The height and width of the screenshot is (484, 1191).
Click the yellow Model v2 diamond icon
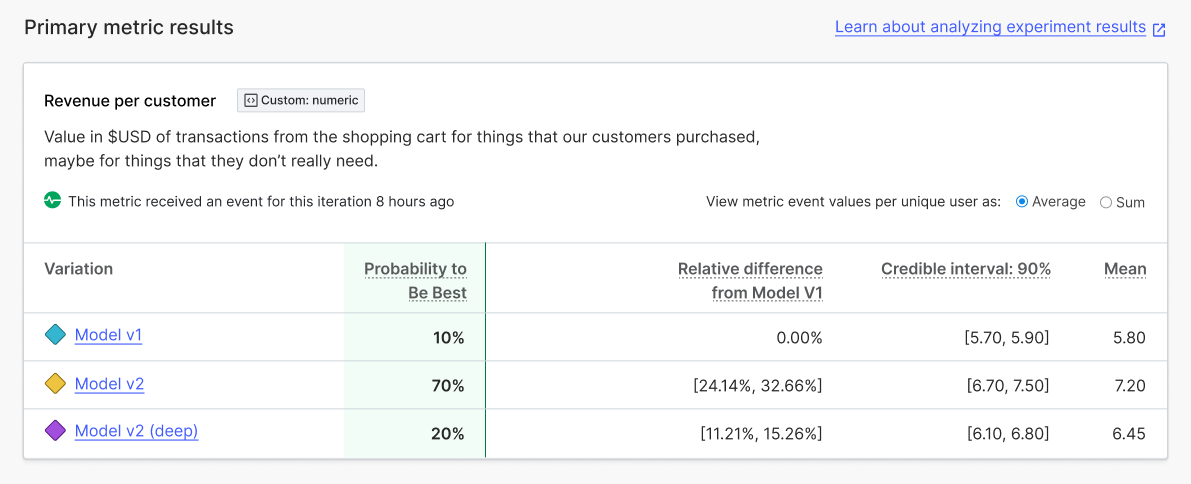[56, 384]
